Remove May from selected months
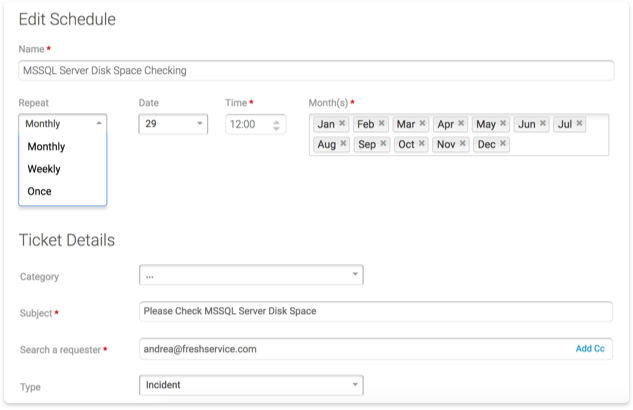This screenshot has width=633, height=410. click(x=503, y=124)
